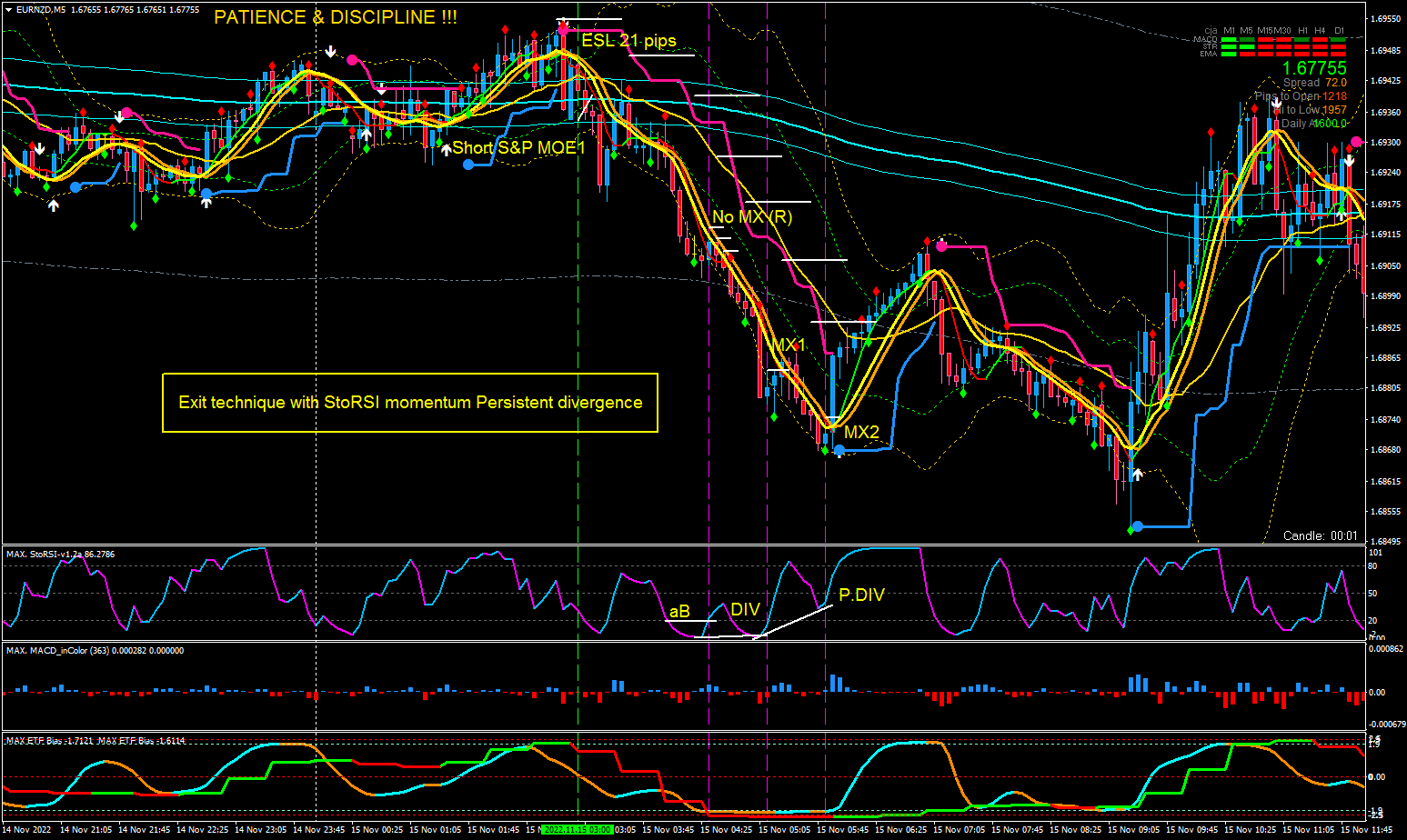Click the MACD status bar for M1
The image size is (1407, 840).
[1229, 39]
